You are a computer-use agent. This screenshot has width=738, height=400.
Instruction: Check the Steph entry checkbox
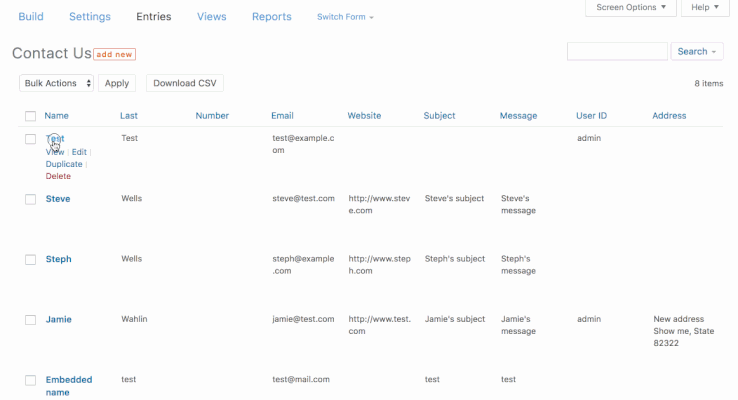[31, 259]
